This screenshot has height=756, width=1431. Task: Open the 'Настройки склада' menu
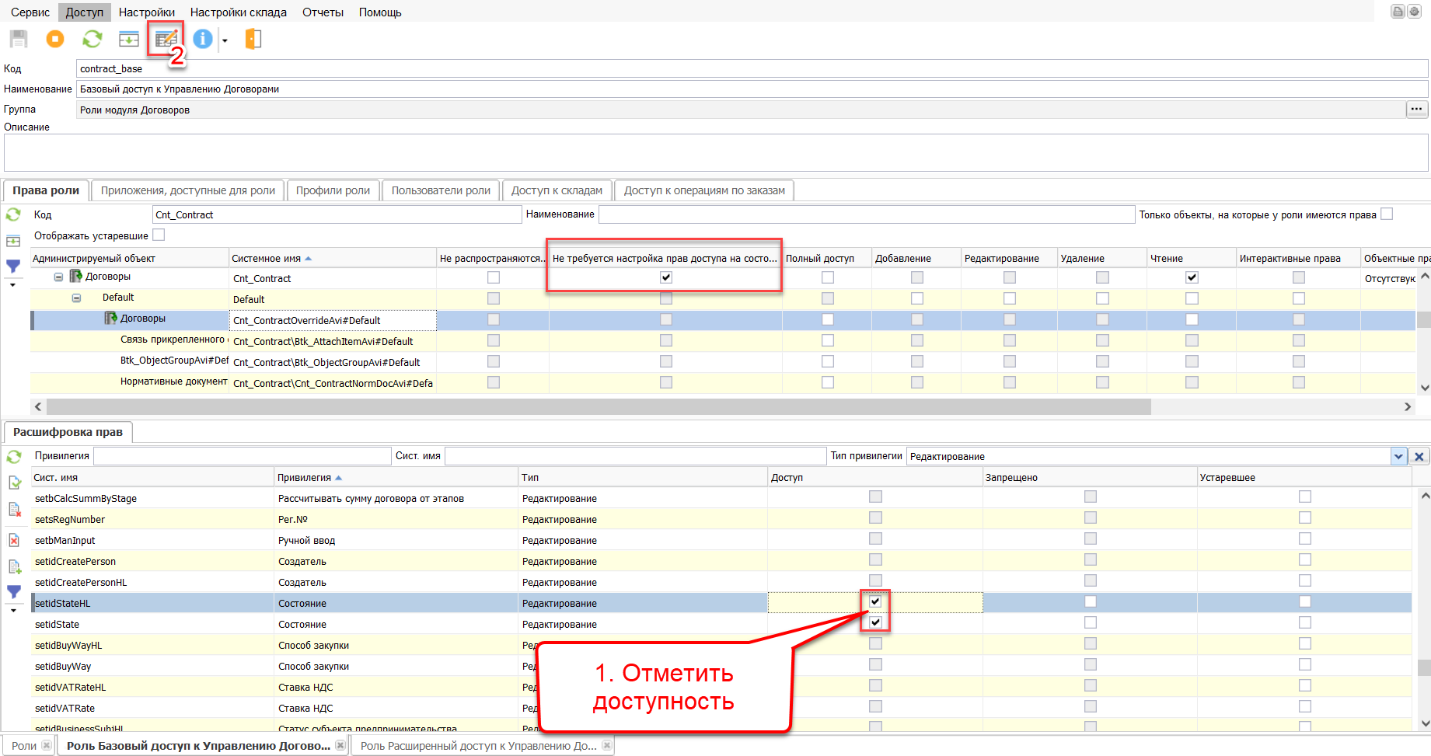238,12
